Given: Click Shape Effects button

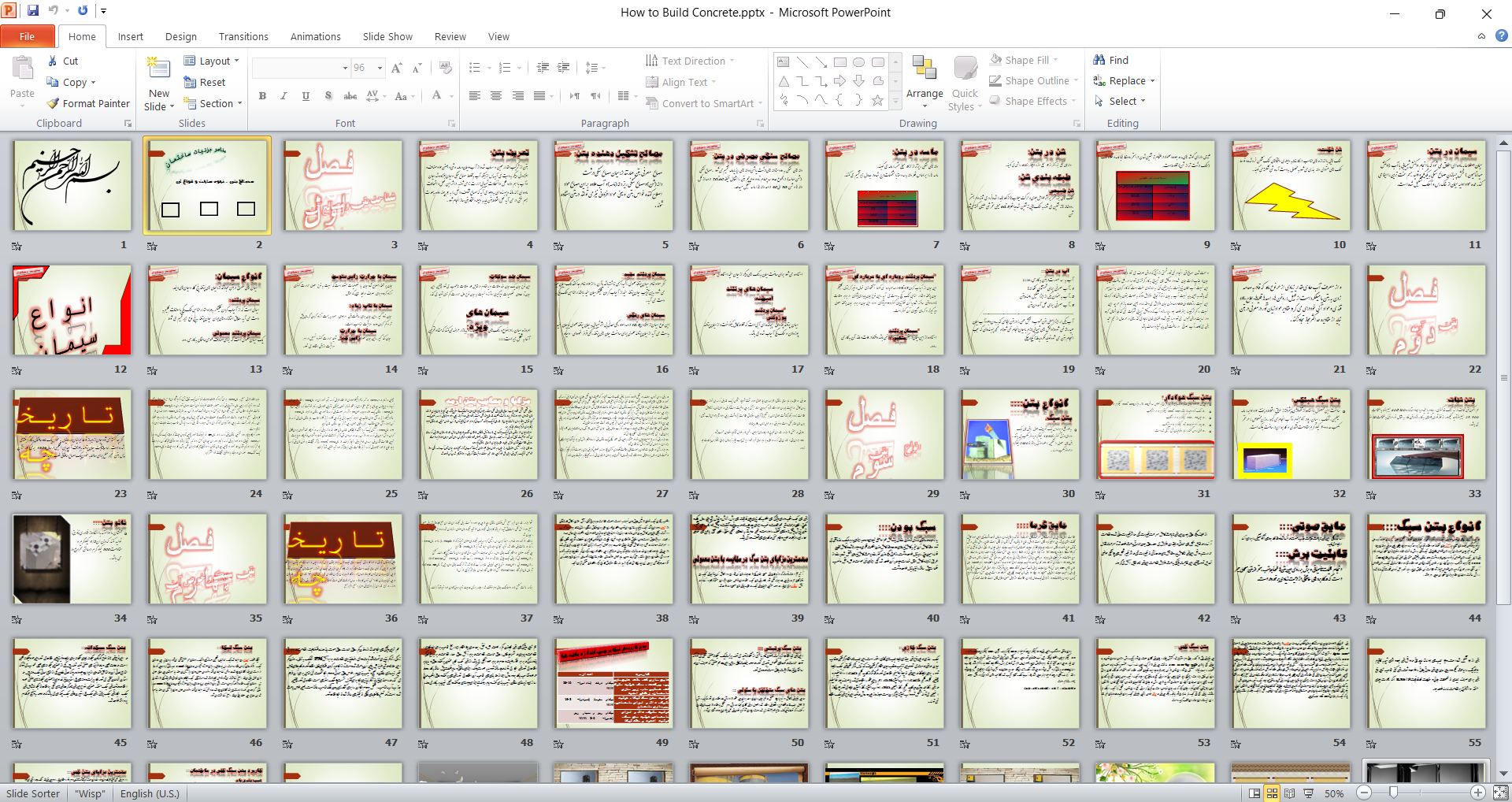Looking at the screenshot, I should point(1034,101).
